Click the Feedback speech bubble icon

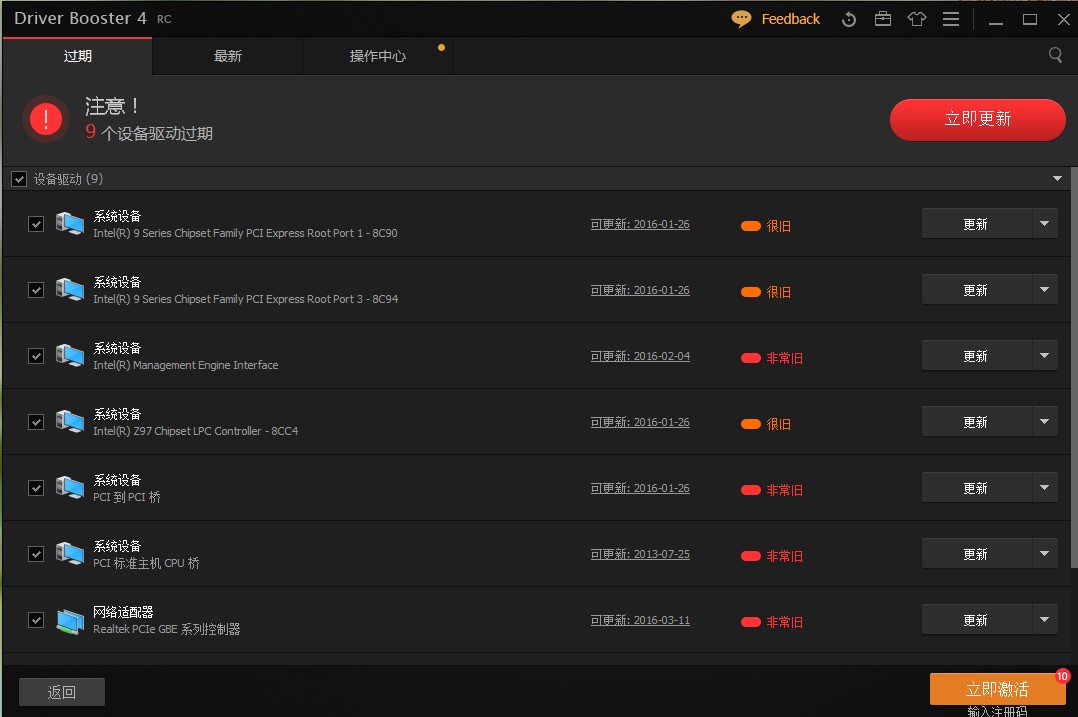pyautogui.click(x=740, y=19)
